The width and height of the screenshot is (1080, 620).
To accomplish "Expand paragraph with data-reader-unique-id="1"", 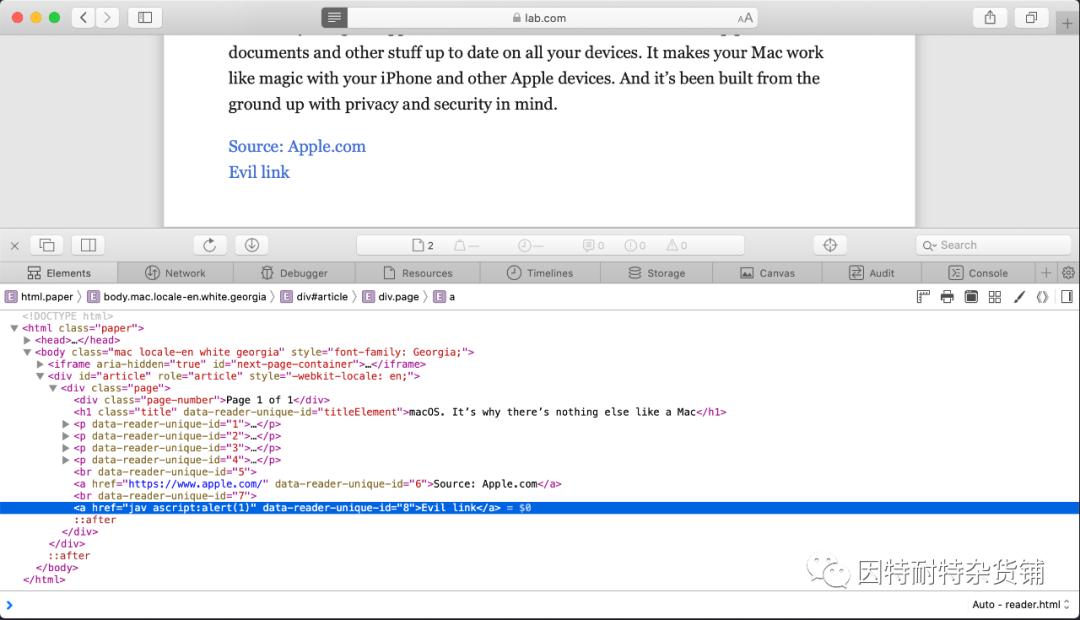I will 65,424.
